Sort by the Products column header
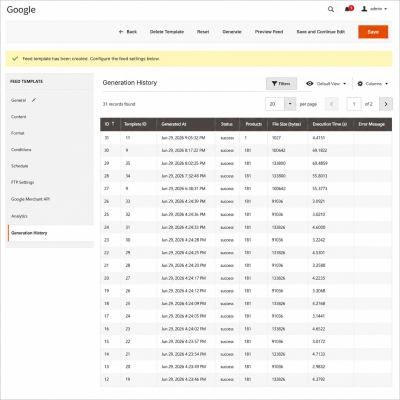Screen dimensions: 400x400 point(254,124)
